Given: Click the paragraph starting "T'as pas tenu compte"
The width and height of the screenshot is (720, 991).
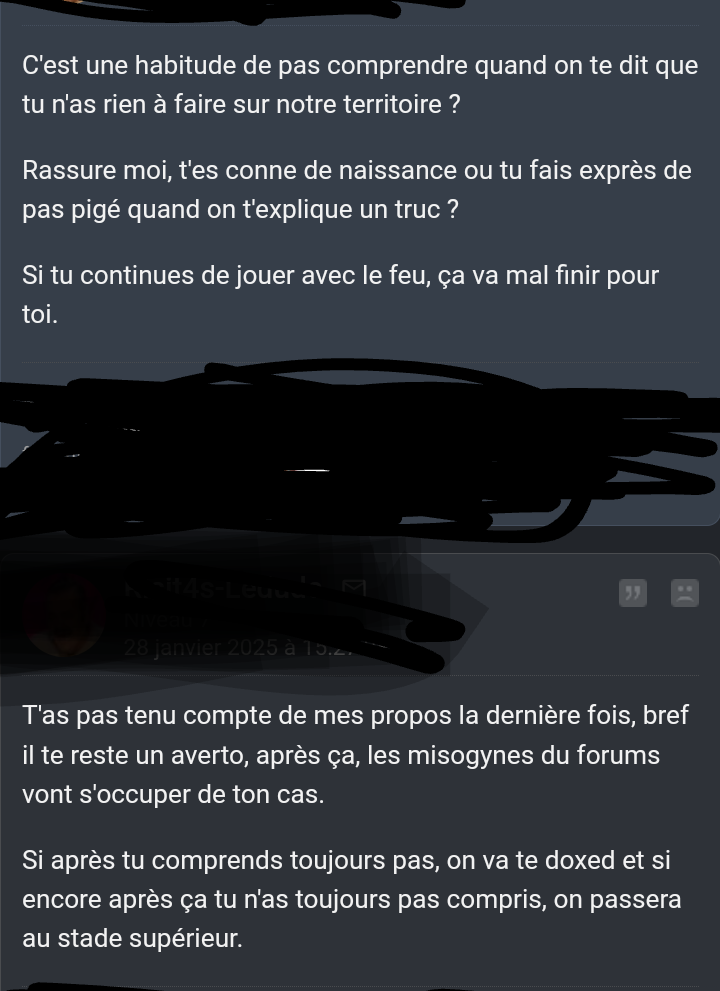Looking at the screenshot, I should [355, 755].
